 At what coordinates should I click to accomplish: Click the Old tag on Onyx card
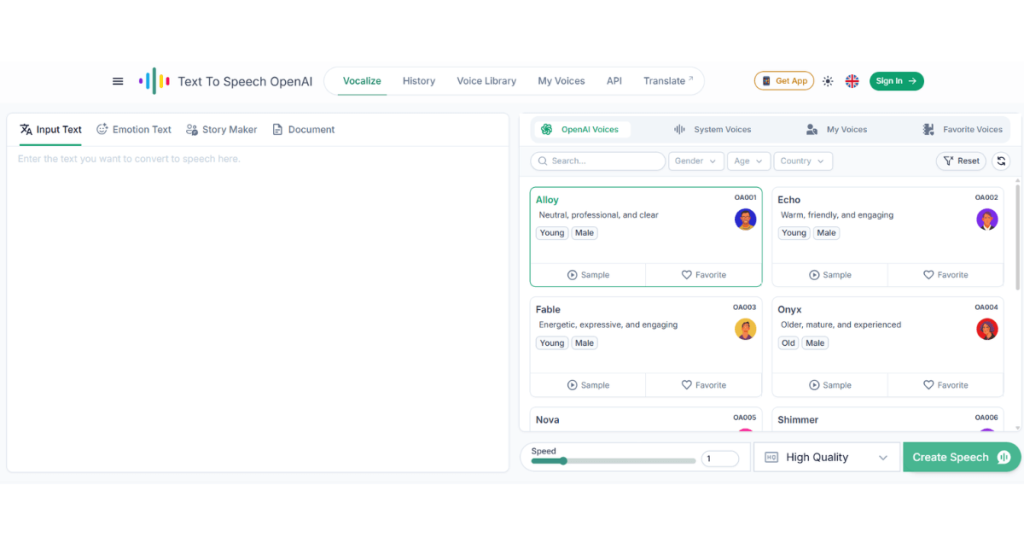pos(788,343)
